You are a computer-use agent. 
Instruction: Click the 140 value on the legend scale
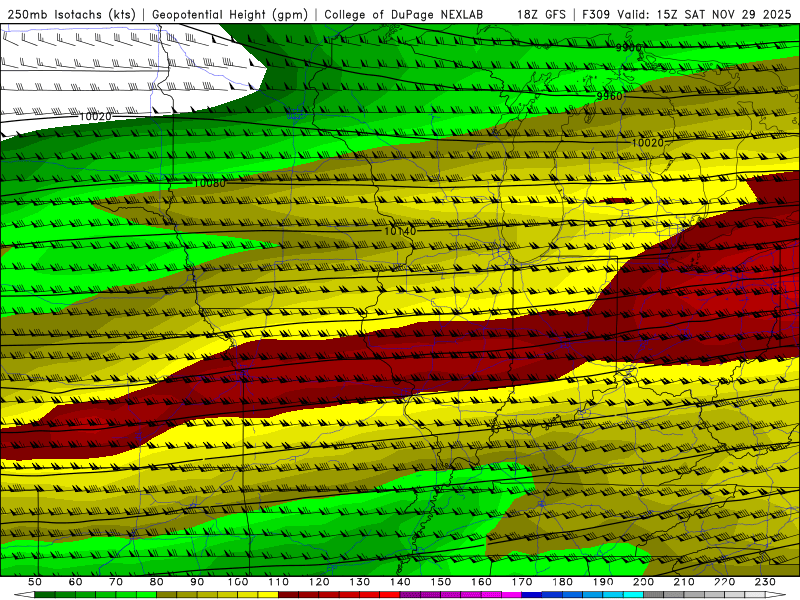click(401, 582)
